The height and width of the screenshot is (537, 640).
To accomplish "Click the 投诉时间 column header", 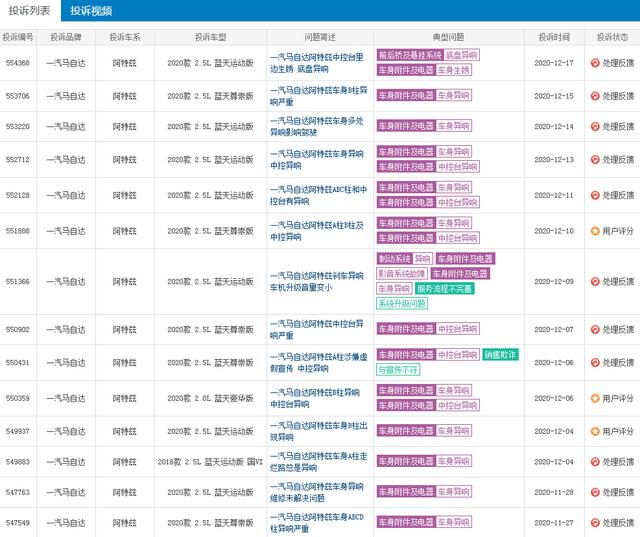I will [x=554, y=37].
